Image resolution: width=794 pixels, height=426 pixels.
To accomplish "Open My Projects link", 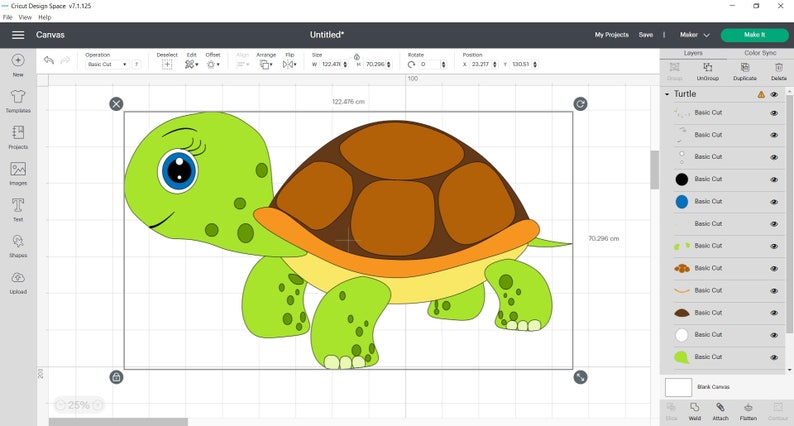I will 611,35.
